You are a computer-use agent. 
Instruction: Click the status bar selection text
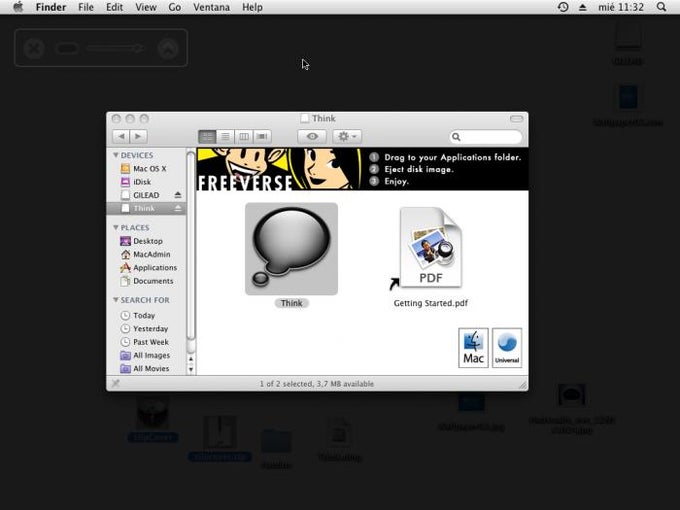[x=317, y=384]
